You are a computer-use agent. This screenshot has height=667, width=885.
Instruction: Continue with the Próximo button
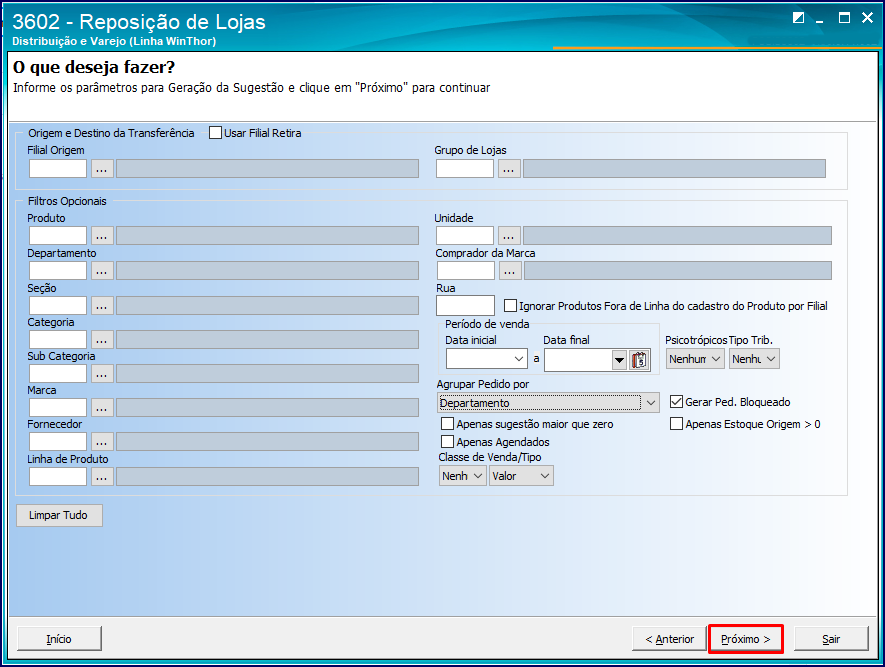coord(746,639)
